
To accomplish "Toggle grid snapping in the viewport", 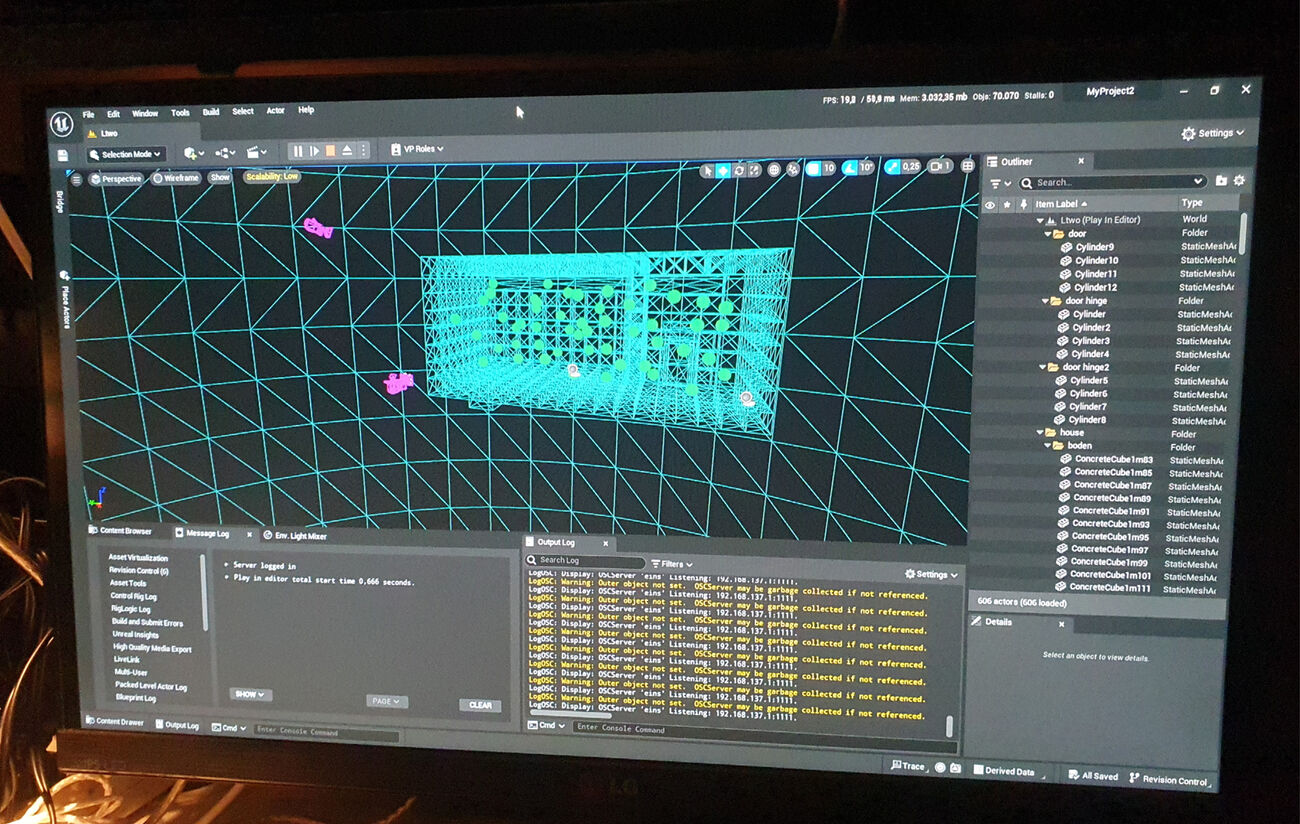I will 812,169.
